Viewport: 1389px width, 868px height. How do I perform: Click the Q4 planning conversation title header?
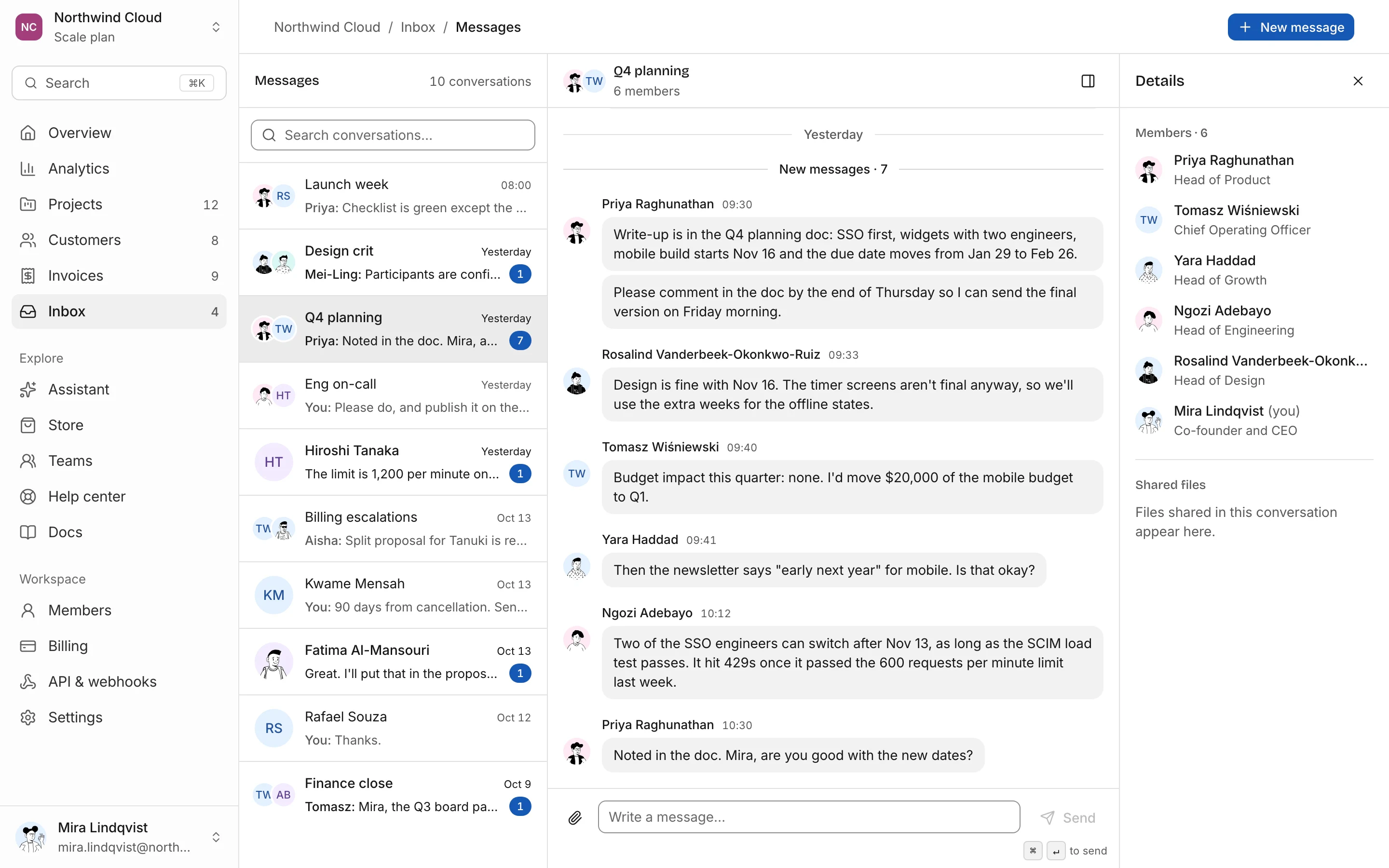(651, 70)
